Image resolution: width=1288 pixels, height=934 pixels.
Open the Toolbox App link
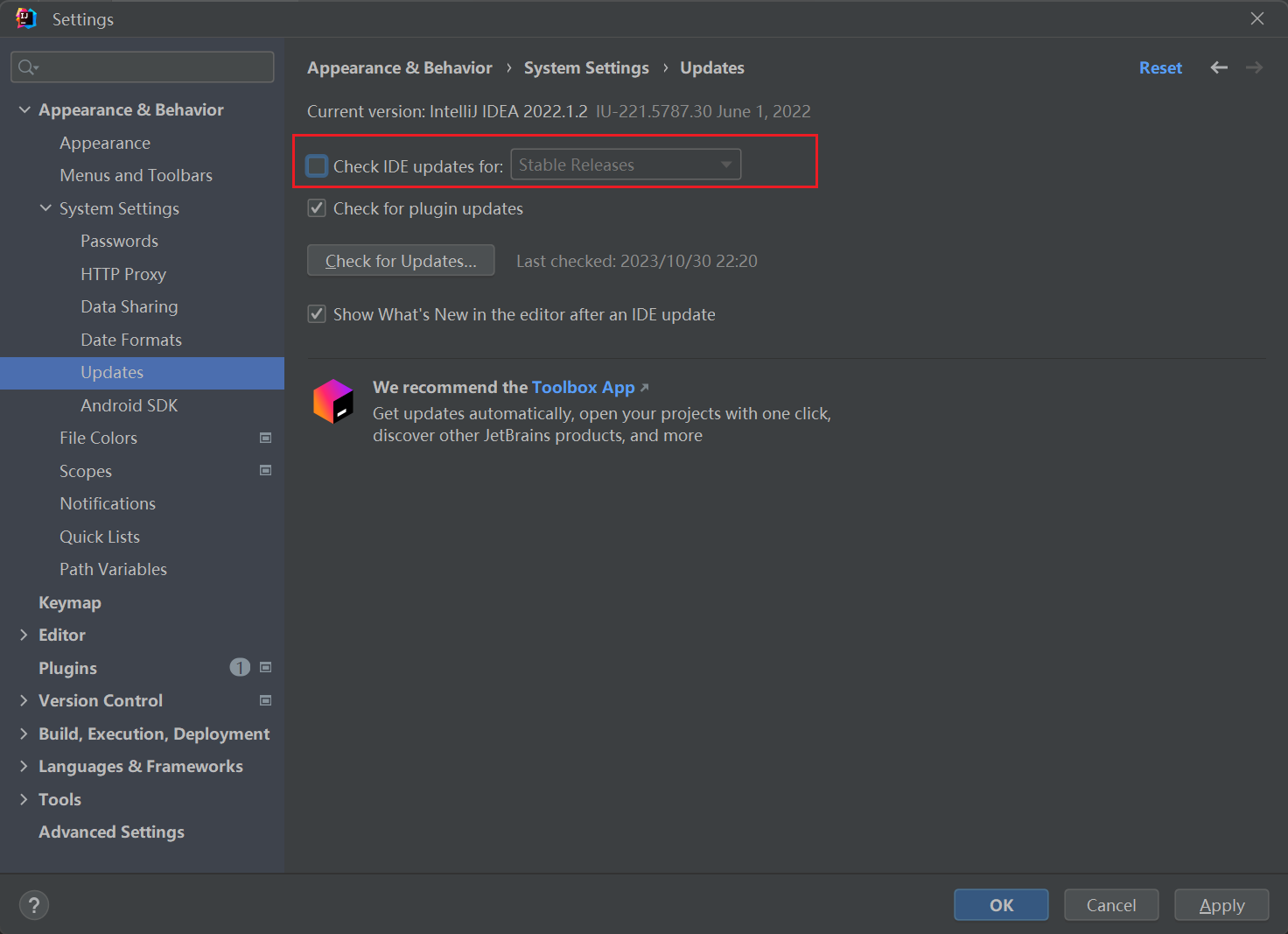coord(583,387)
